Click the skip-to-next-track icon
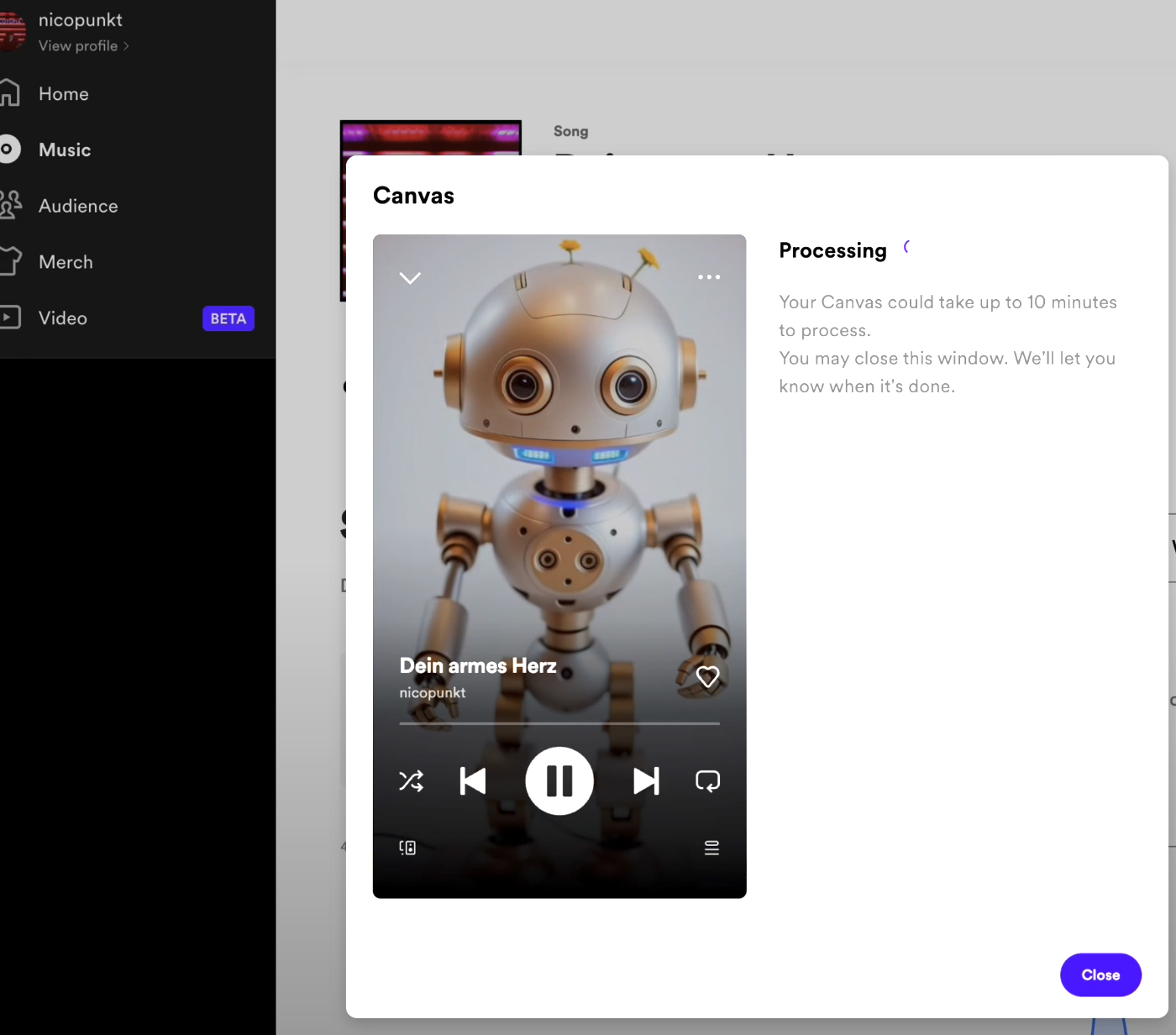This screenshot has height=1035, width=1176. [x=646, y=780]
